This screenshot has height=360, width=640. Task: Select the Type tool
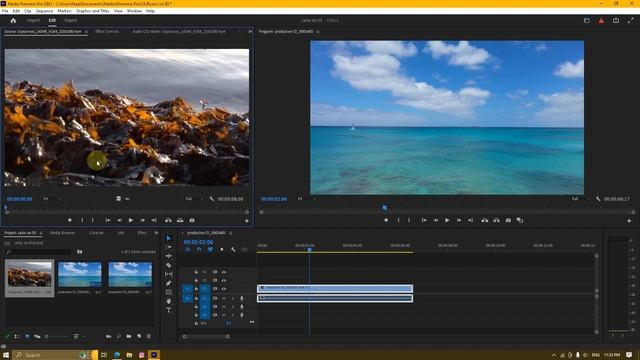(169, 310)
